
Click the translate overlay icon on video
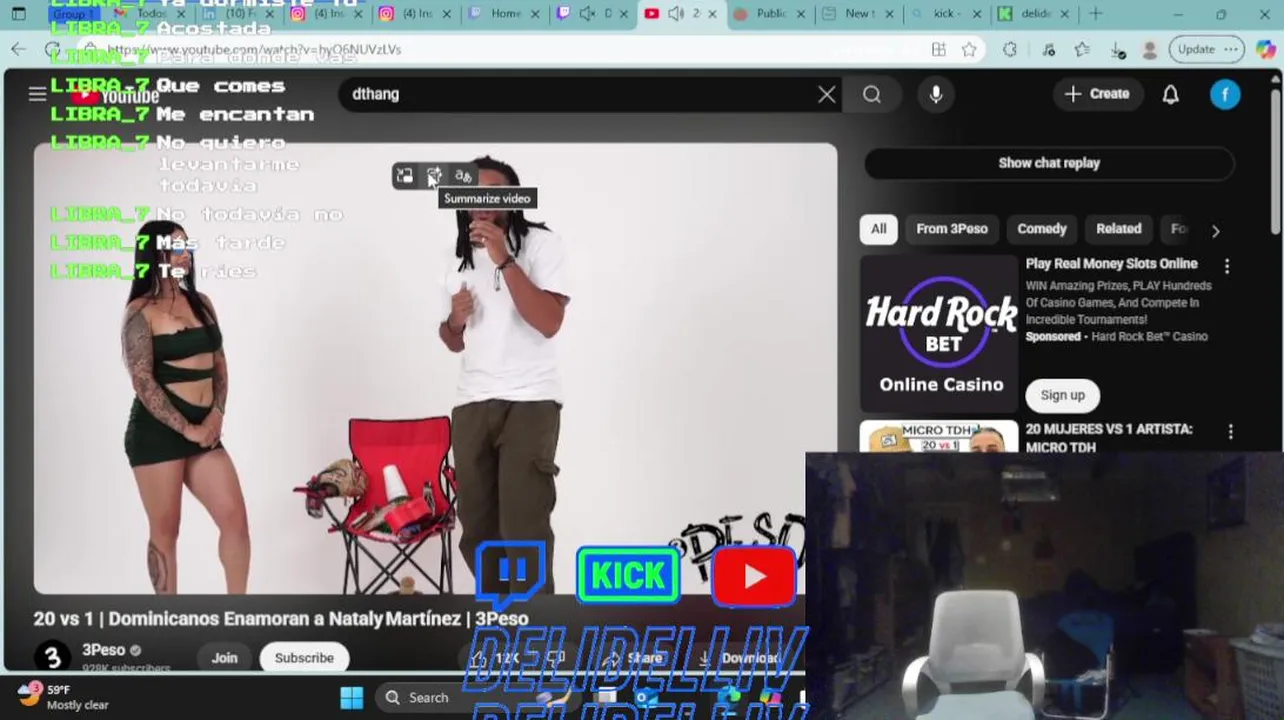tap(463, 176)
